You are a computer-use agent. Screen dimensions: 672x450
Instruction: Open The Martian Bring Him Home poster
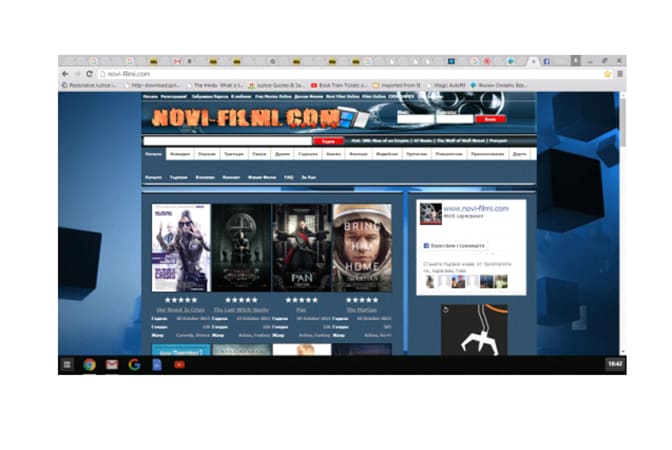pos(362,248)
